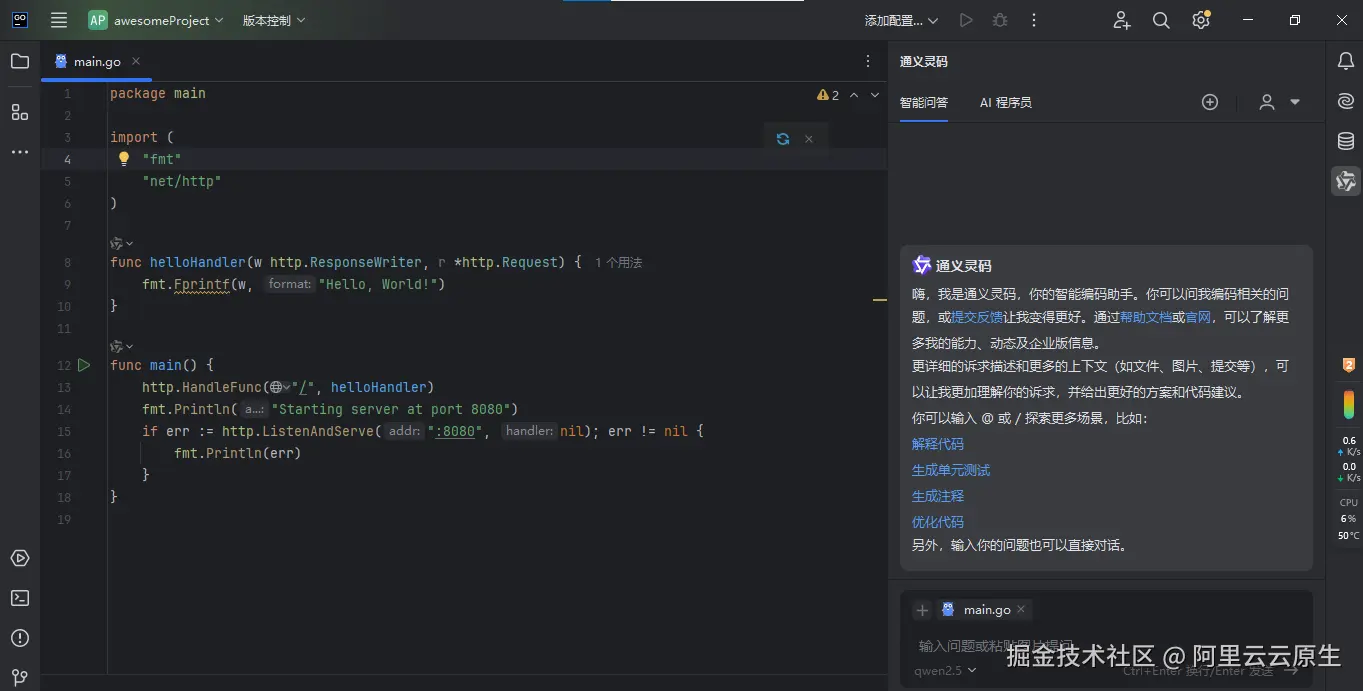Viewport: 1363px width, 691px height.
Task: Click the Run button in top toolbar
Action: [965, 20]
